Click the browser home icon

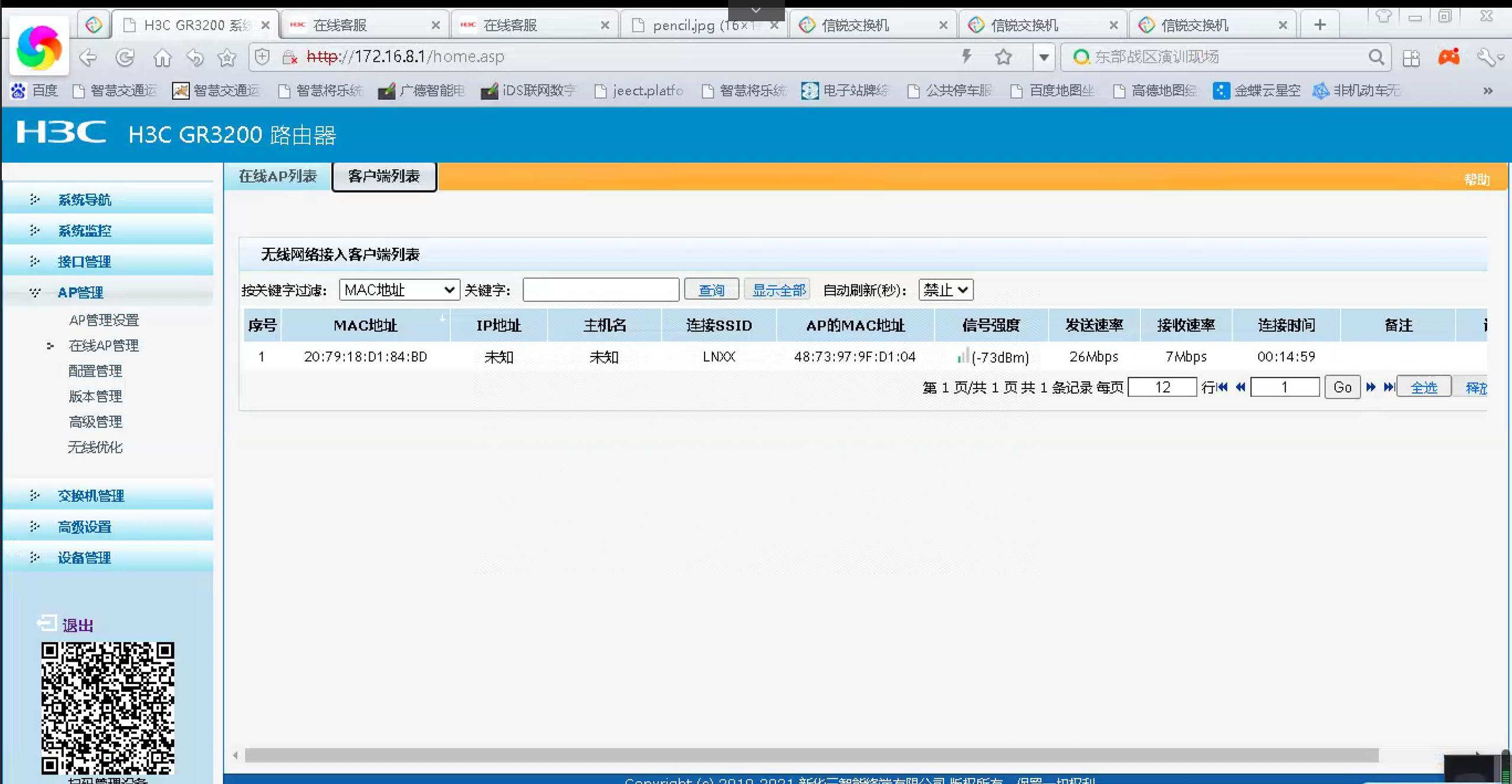tap(162, 57)
